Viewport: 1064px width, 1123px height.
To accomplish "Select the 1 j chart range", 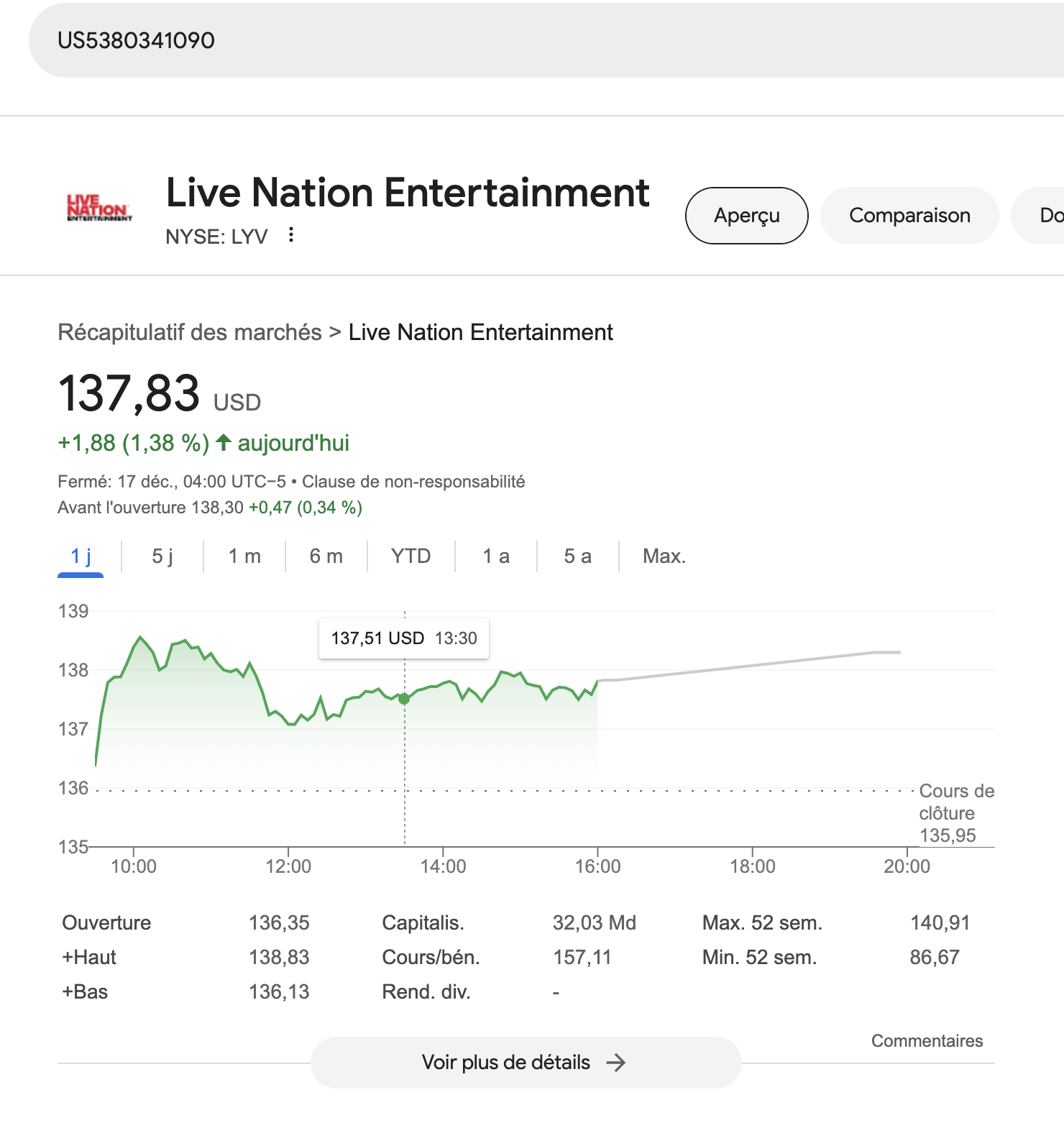I will point(81,556).
